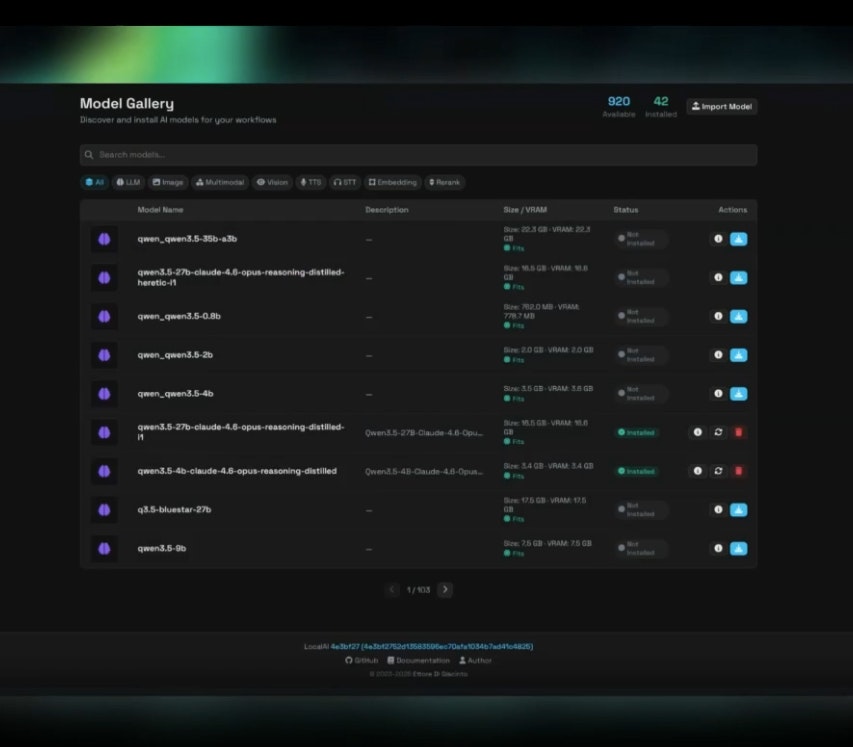The image size is (853, 747).
Task: Filter models by Rerank
Action: click(444, 182)
